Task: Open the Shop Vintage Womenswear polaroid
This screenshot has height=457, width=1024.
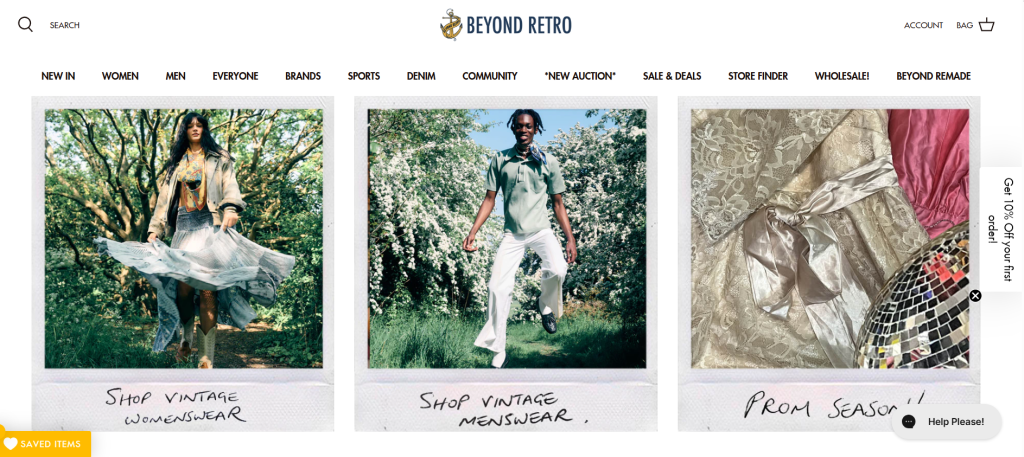Action: point(183,264)
